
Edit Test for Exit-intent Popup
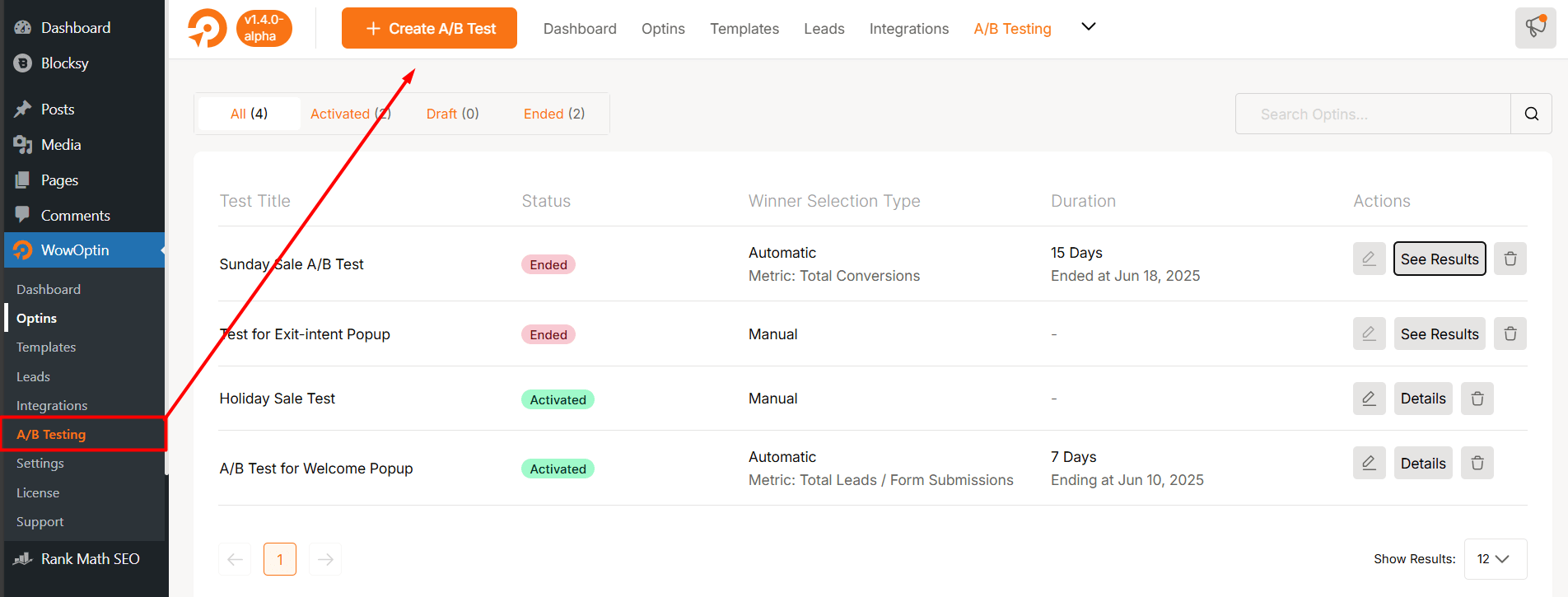pyautogui.click(x=1369, y=333)
